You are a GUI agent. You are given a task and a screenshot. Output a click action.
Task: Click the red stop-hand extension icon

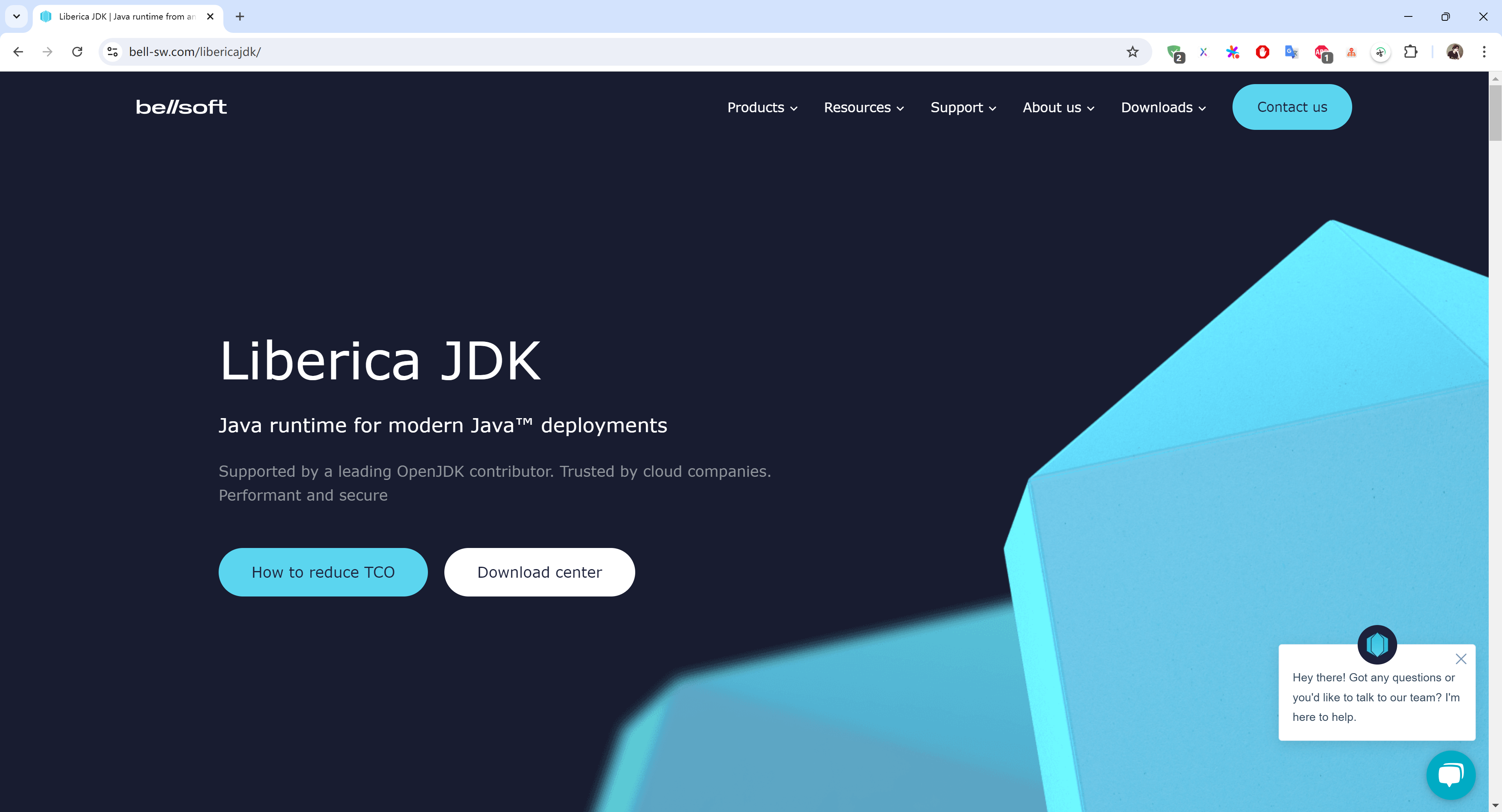click(1262, 52)
